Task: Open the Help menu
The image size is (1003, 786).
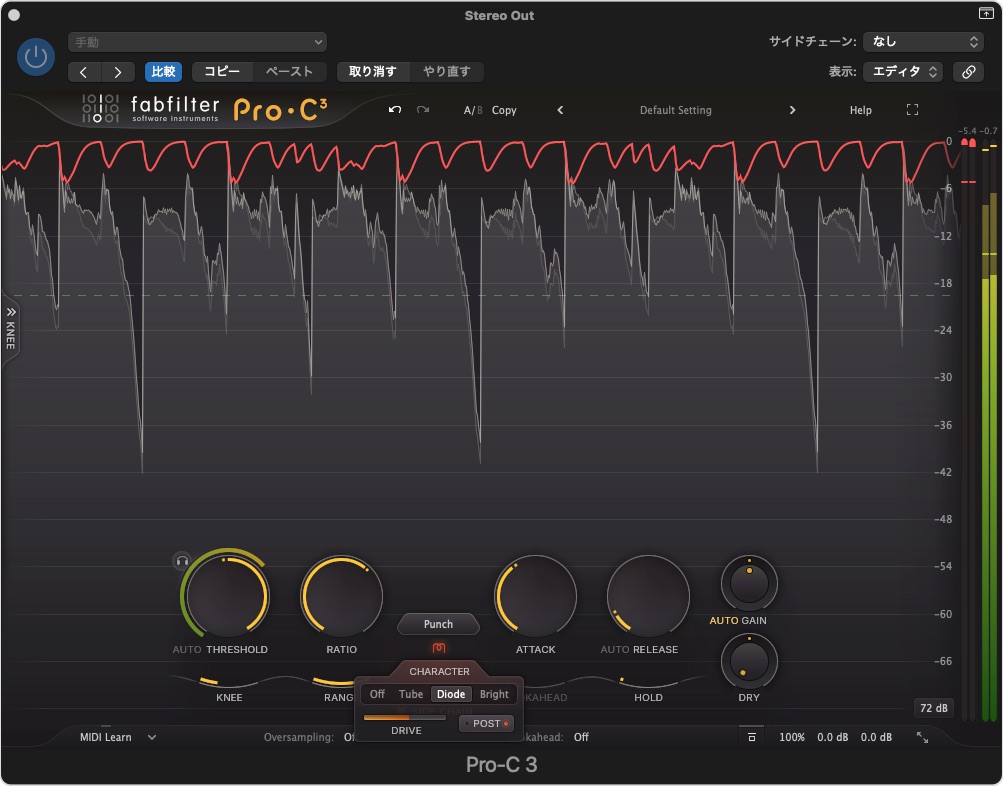Action: [x=860, y=110]
